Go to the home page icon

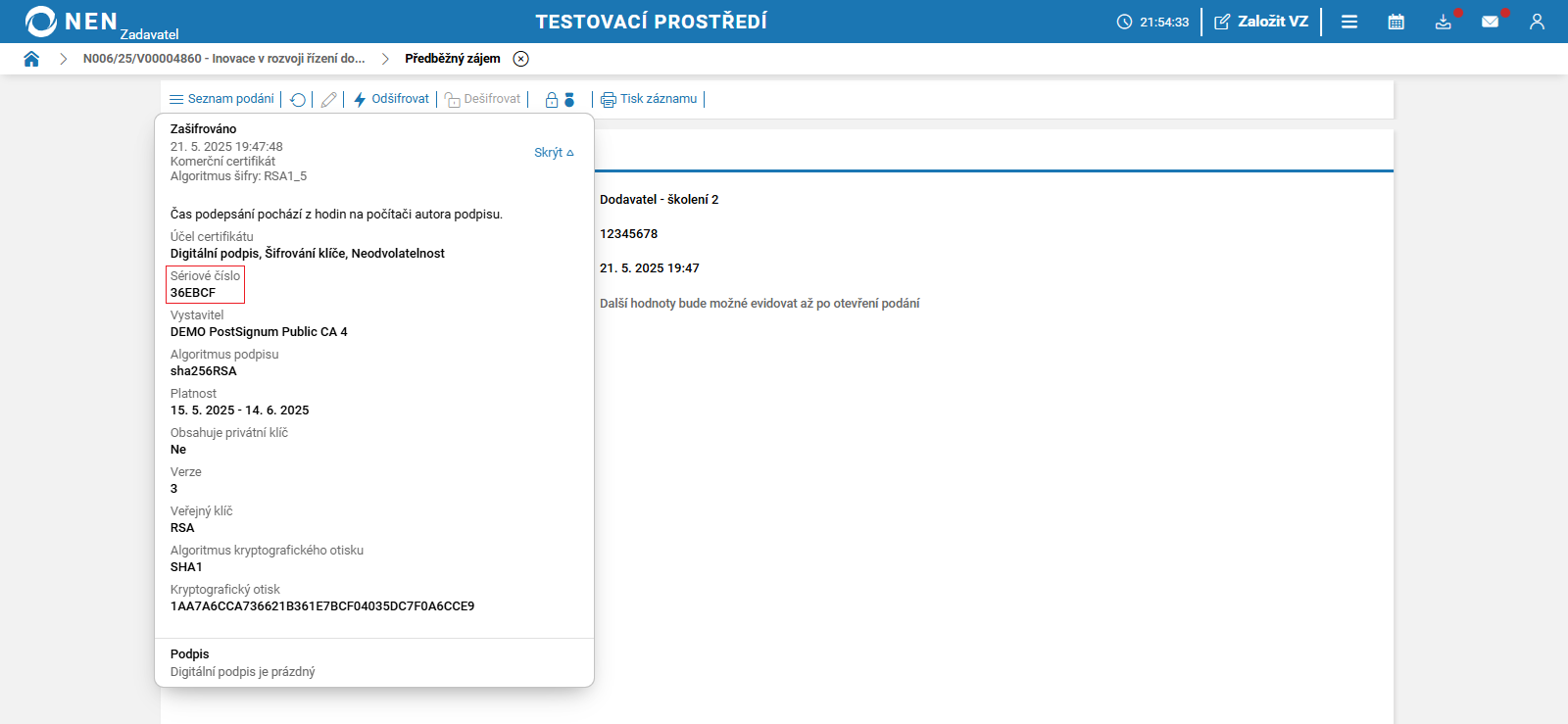coord(31,59)
